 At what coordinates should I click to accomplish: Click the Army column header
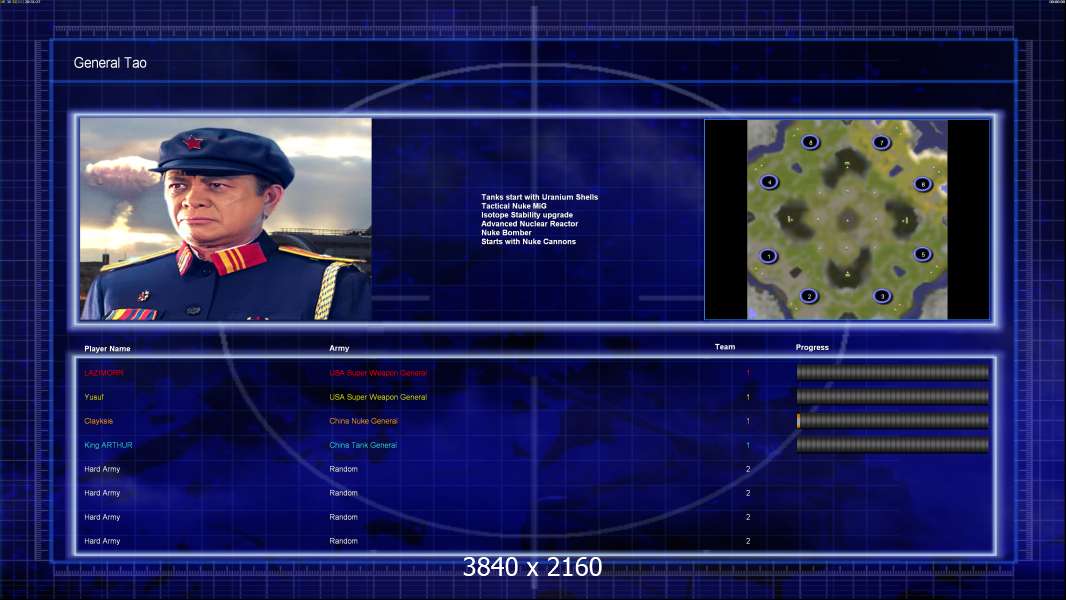[339, 348]
